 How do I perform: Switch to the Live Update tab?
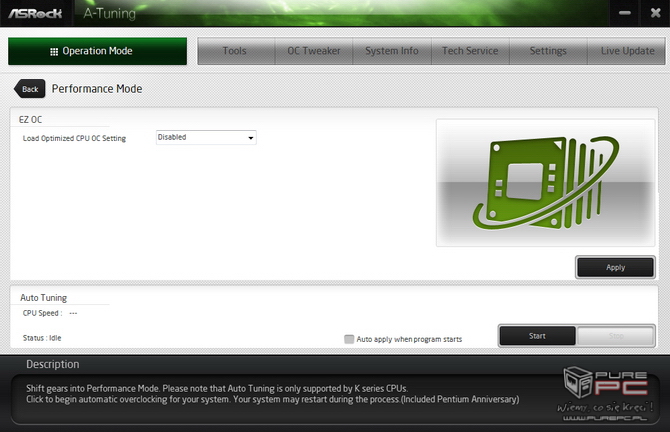tap(627, 51)
